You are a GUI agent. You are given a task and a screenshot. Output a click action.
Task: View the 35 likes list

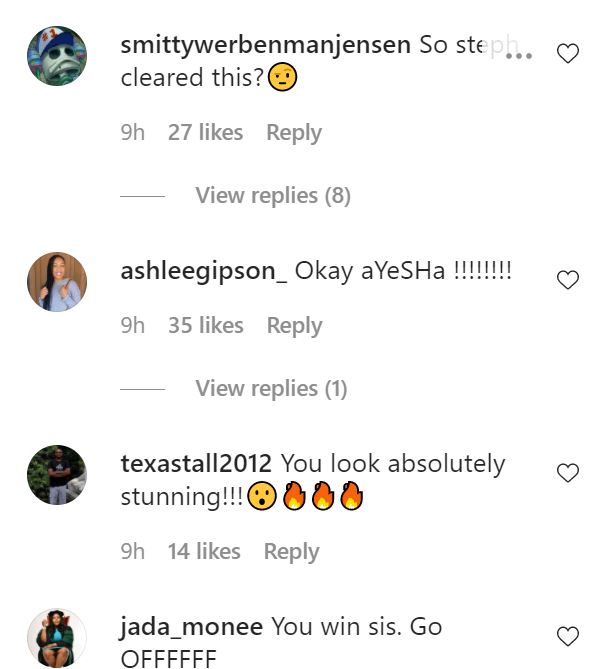205,326
